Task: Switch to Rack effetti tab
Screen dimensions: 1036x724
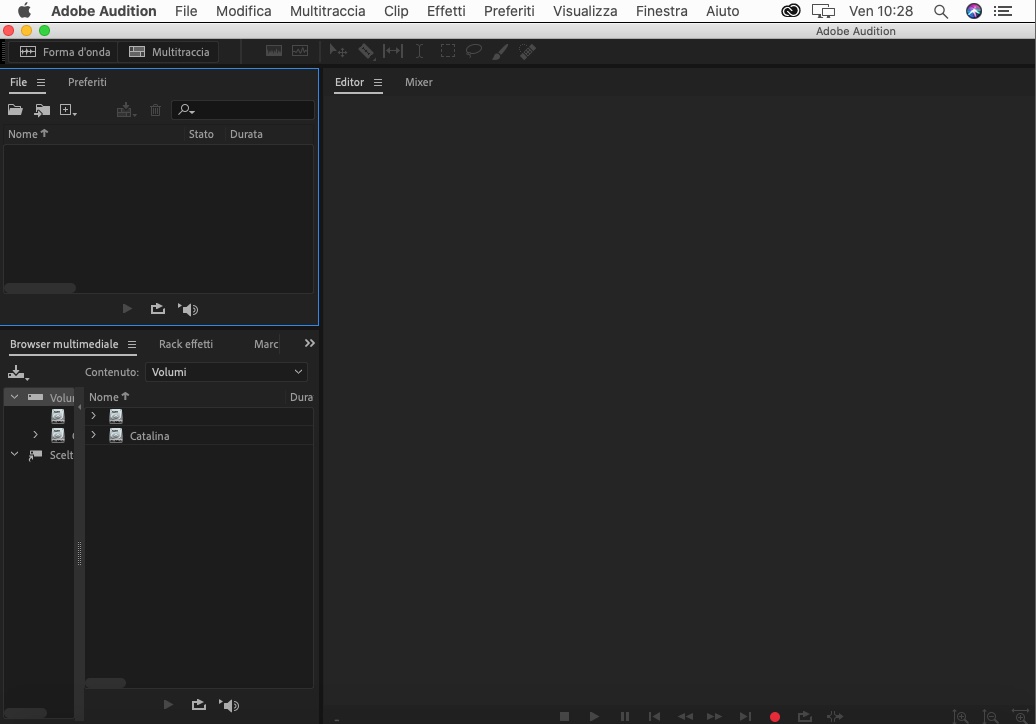Action: 186,344
